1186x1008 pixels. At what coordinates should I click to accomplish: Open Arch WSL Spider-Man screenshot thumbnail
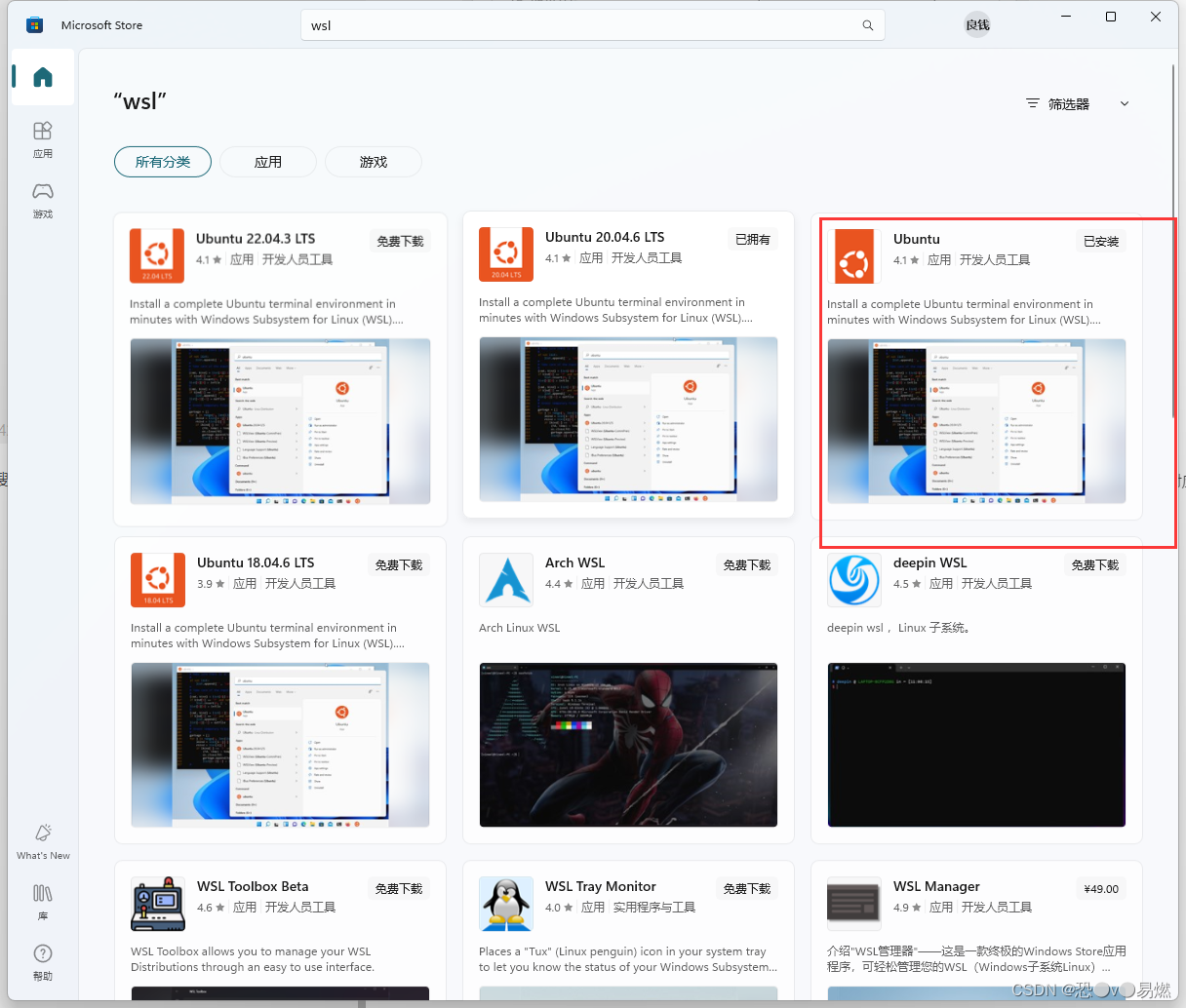click(629, 745)
